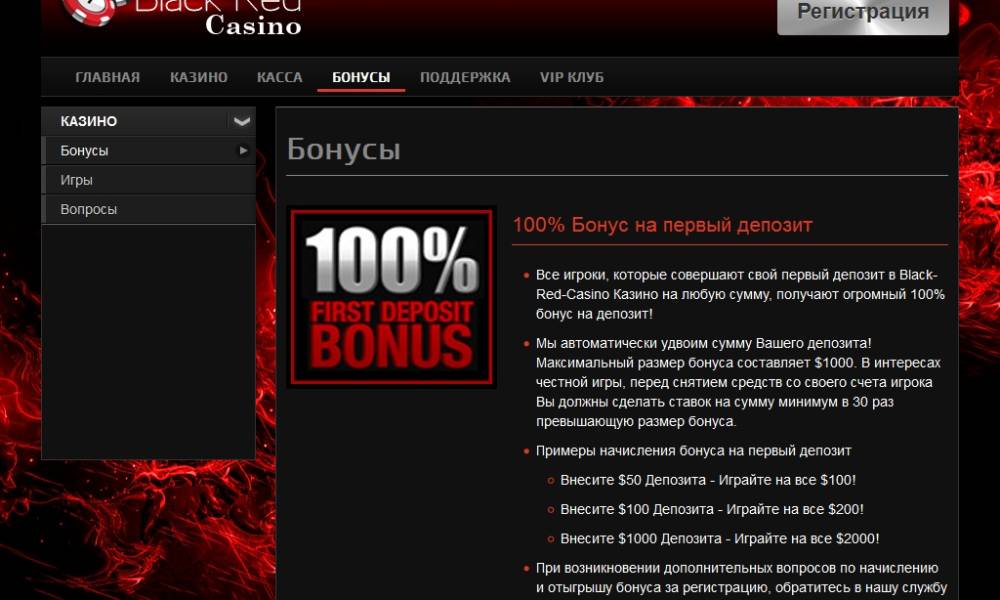Screen dimensions: 1000x600
Task: Click the Бонусы page title
Action: 344,149
